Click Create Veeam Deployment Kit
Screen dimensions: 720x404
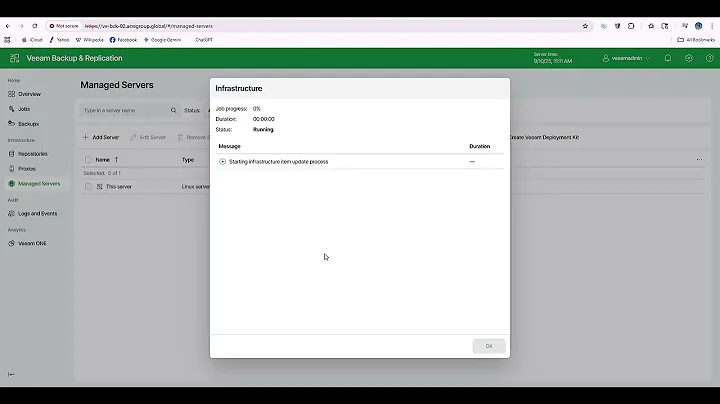[544, 137]
